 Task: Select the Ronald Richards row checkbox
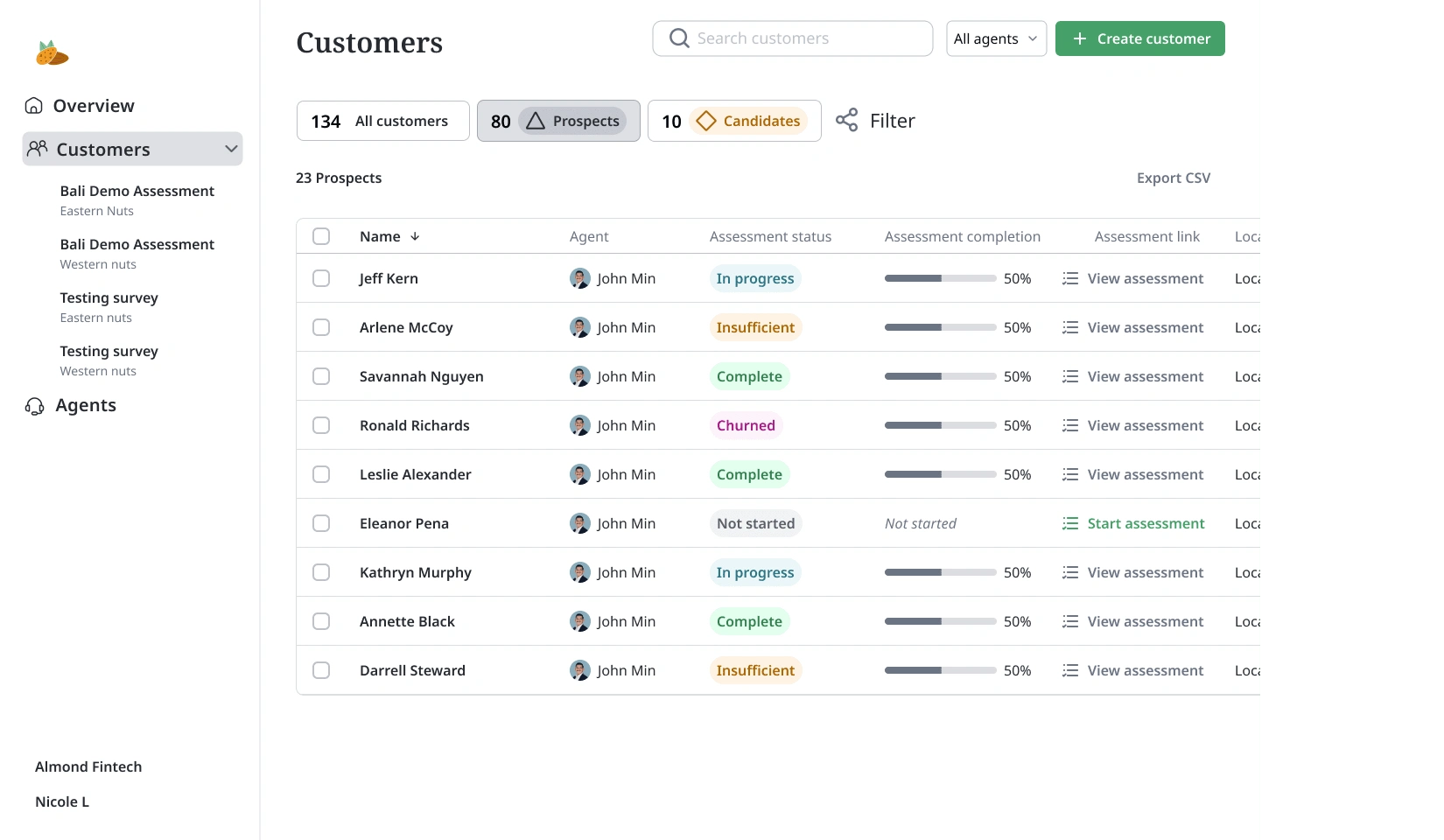pyautogui.click(x=321, y=425)
